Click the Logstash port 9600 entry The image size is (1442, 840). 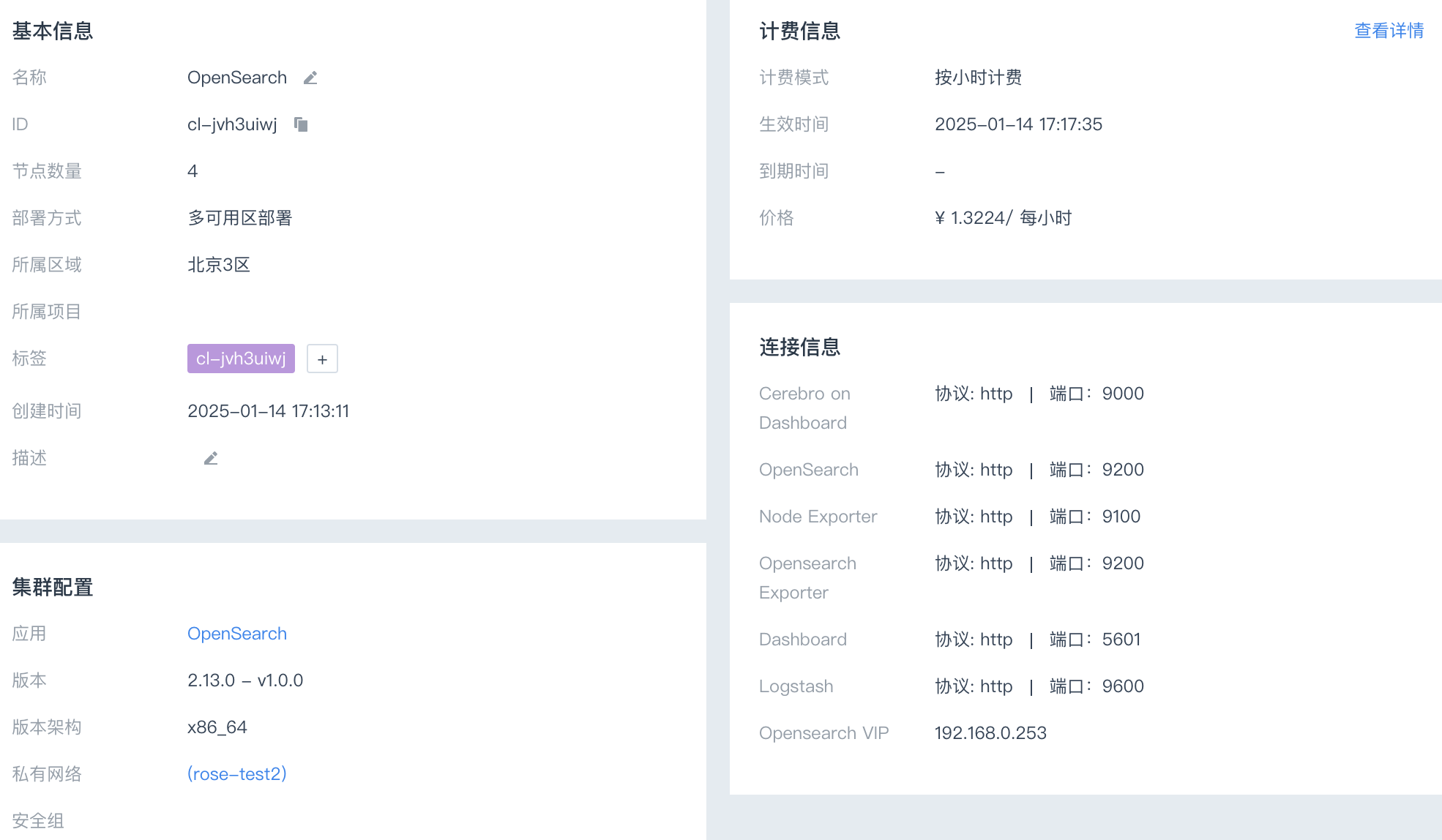point(1097,686)
